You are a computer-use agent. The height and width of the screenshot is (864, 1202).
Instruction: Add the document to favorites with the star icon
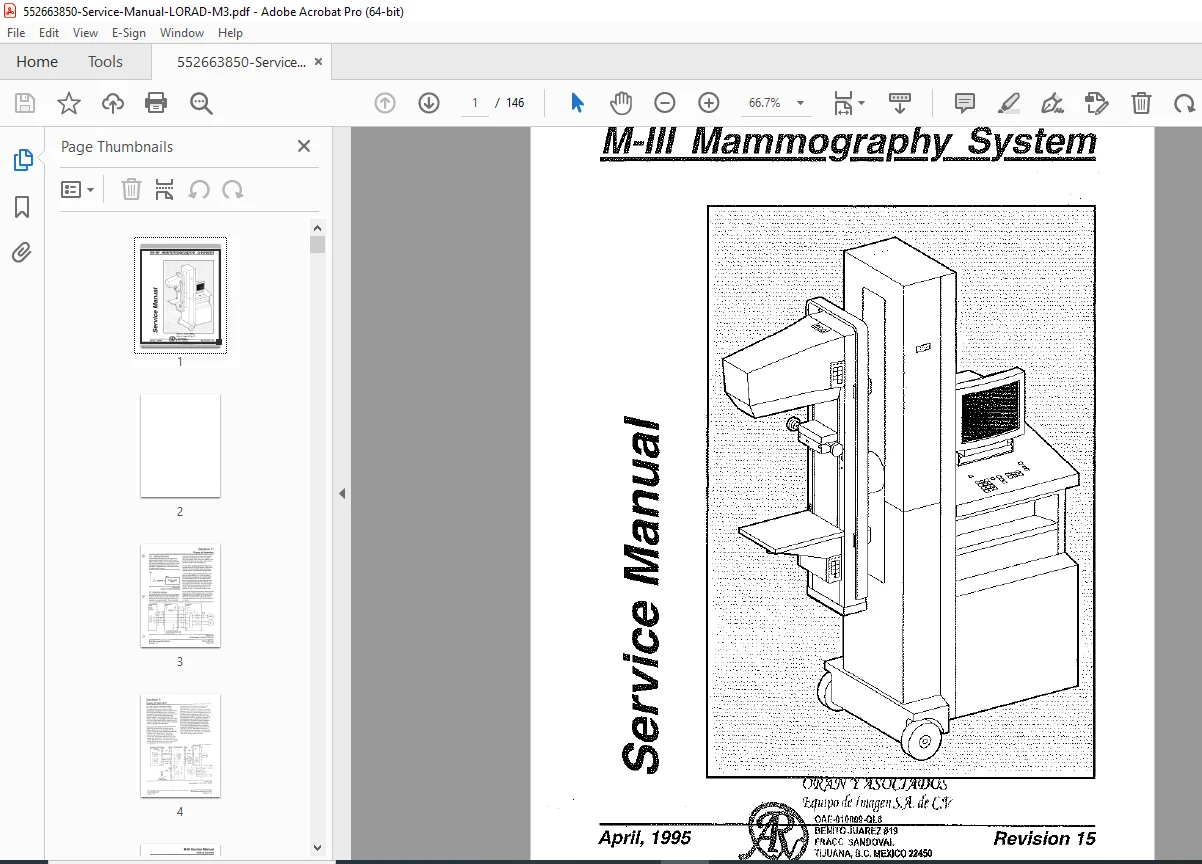(69, 103)
